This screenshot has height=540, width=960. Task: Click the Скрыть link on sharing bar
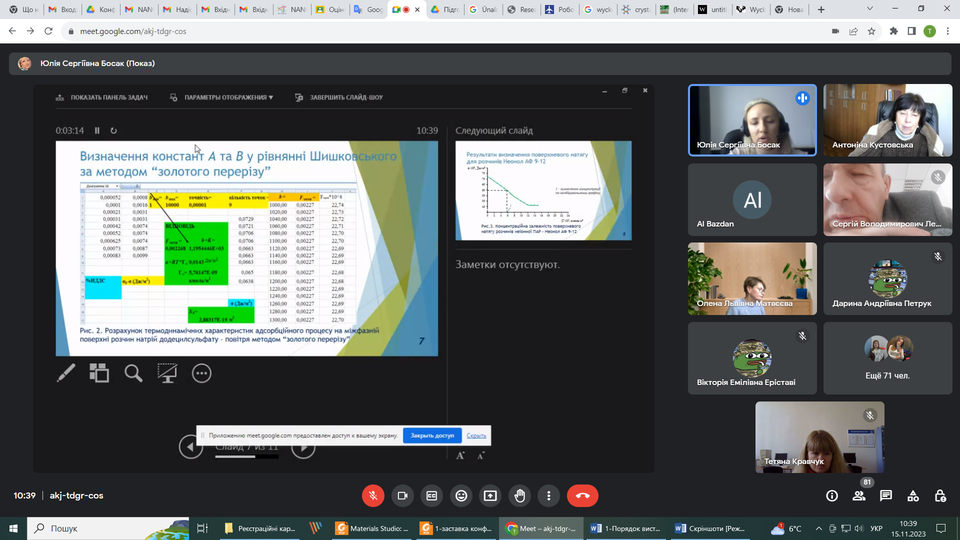tap(476, 436)
